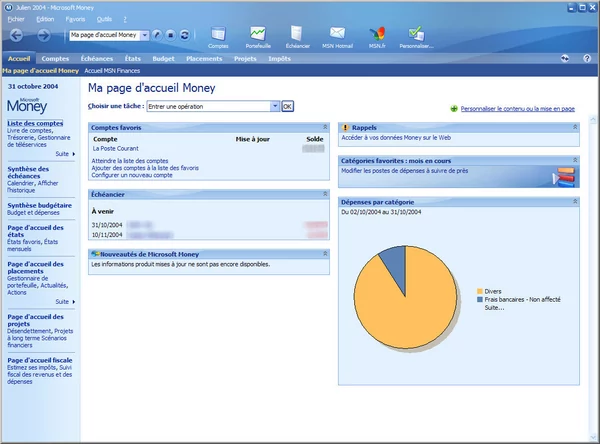The image size is (600, 444).
Task: Collapse the Nouveautés de Microsoft Money panel
Action: click(325, 253)
